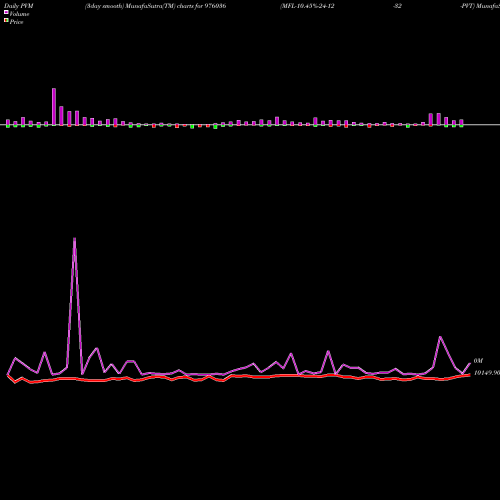Click the "(MFL-10.45%-24-12" header text
500x500 pixels.
tap(307, 6)
